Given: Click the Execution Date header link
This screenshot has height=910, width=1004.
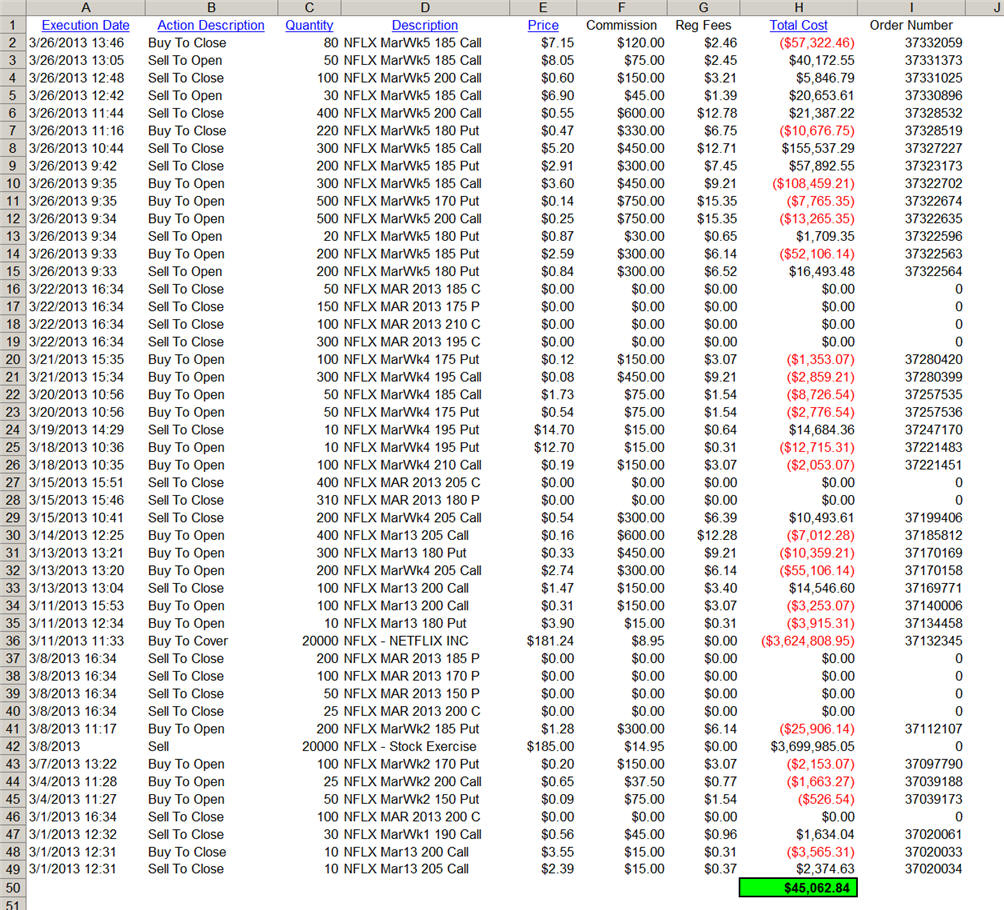Looking at the screenshot, I should click(x=85, y=25).
